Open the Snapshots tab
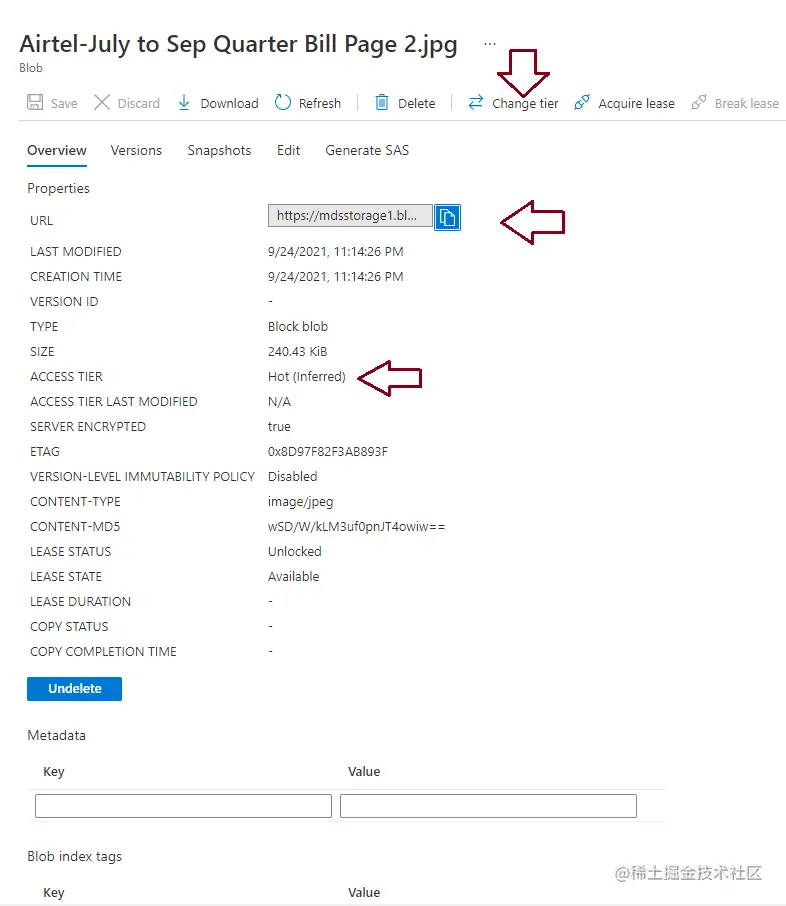 (x=219, y=150)
